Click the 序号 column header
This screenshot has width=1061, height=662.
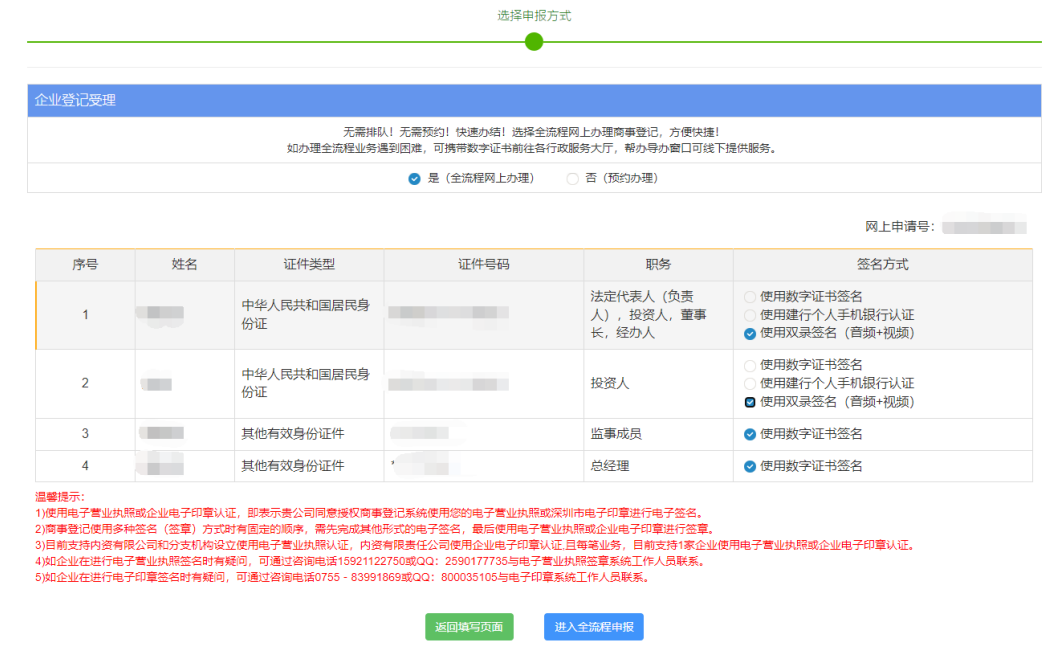tap(84, 265)
